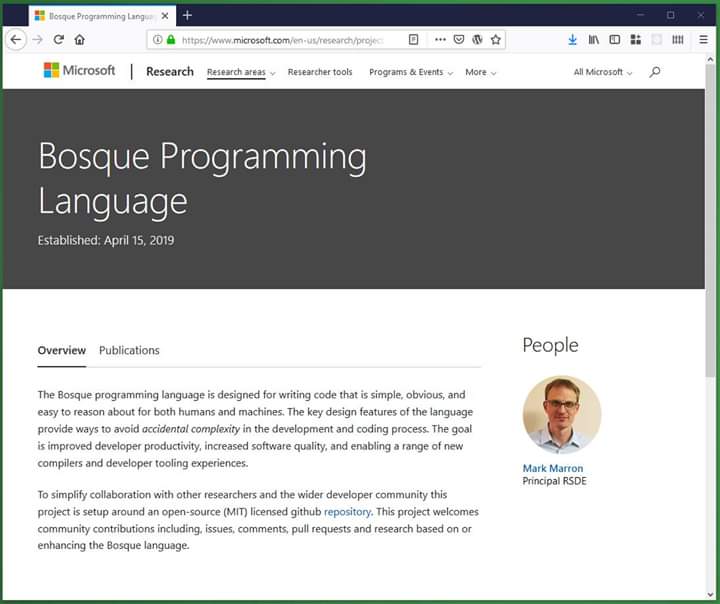Click Mark Marron's profile photo

(x=562, y=415)
